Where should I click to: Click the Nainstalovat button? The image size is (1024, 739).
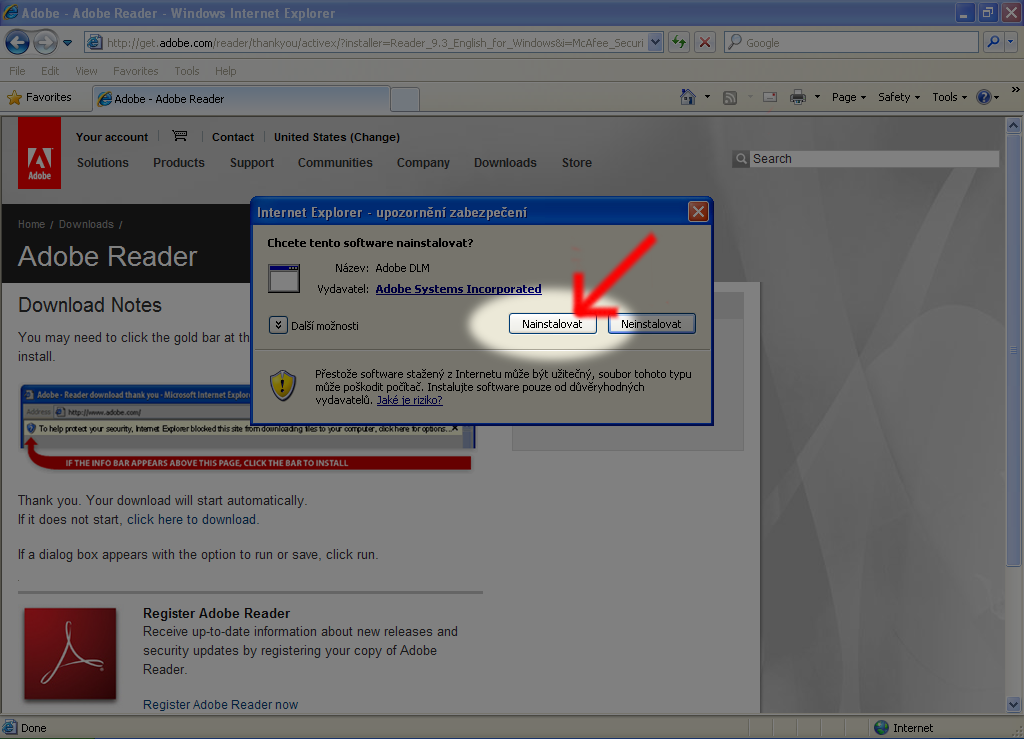(552, 324)
